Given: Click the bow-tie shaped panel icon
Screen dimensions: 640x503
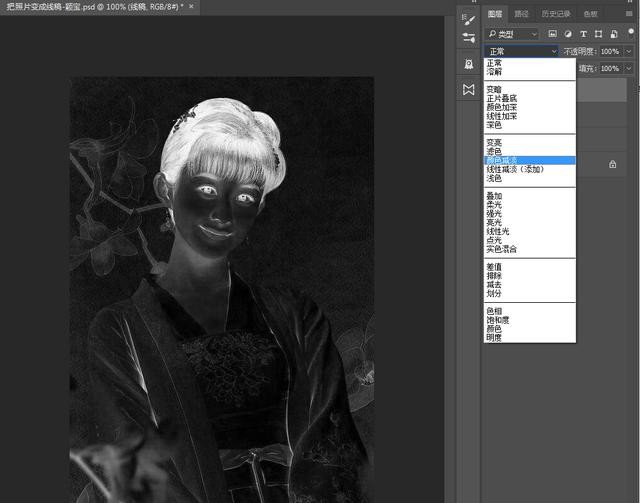Looking at the screenshot, I should pyautogui.click(x=469, y=90).
